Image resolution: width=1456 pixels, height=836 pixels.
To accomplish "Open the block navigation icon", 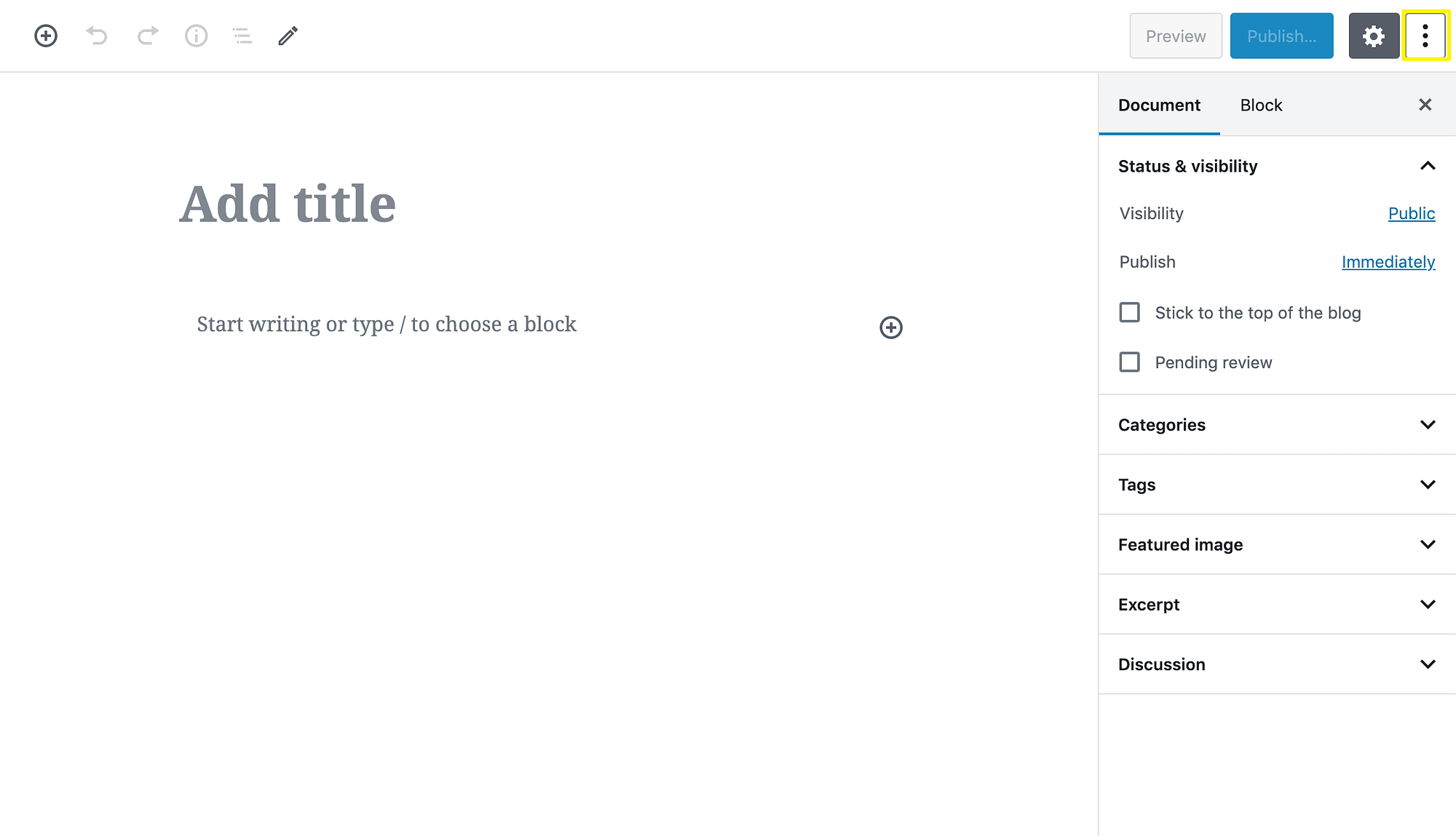I will point(242,36).
